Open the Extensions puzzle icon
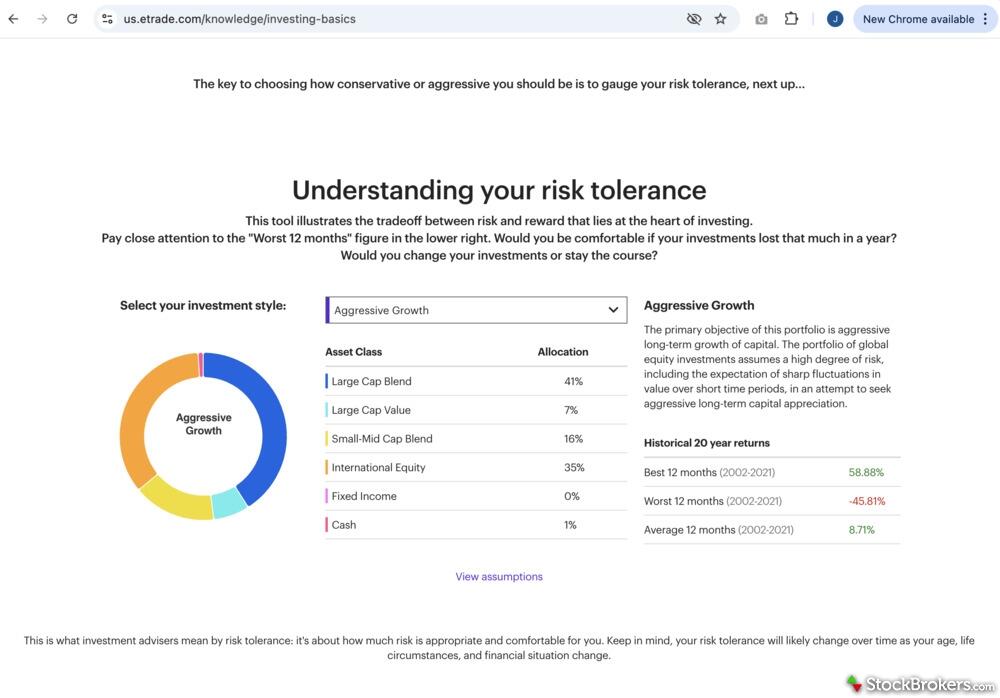 pos(791,19)
